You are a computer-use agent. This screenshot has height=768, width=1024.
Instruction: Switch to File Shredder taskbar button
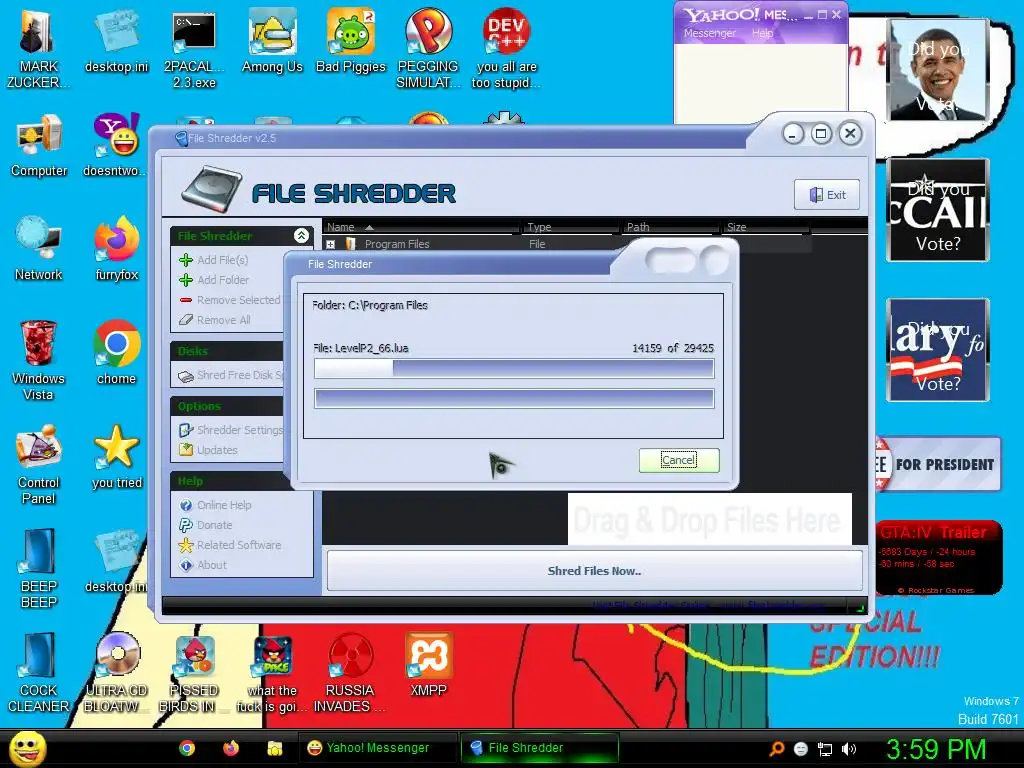pos(539,748)
